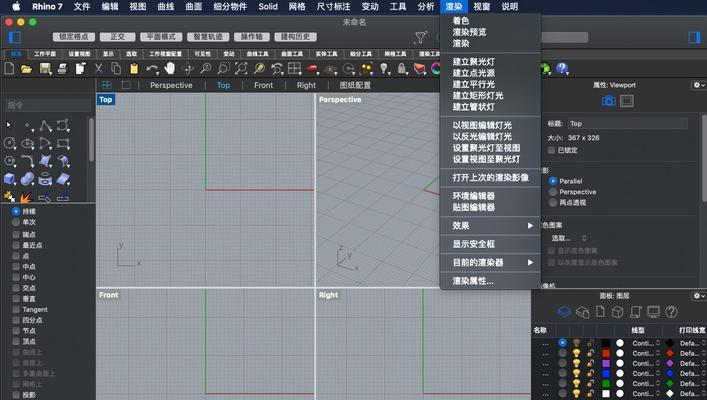Screen dimensions: 707x400
Task: Enable the 中点 osnap checkbox
Action: 16,267
